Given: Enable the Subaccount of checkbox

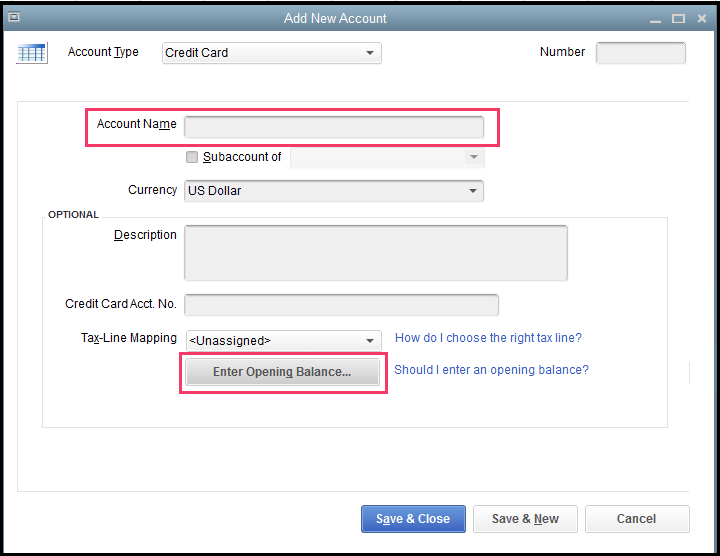Looking at the screenshot, I should point(192,157).
